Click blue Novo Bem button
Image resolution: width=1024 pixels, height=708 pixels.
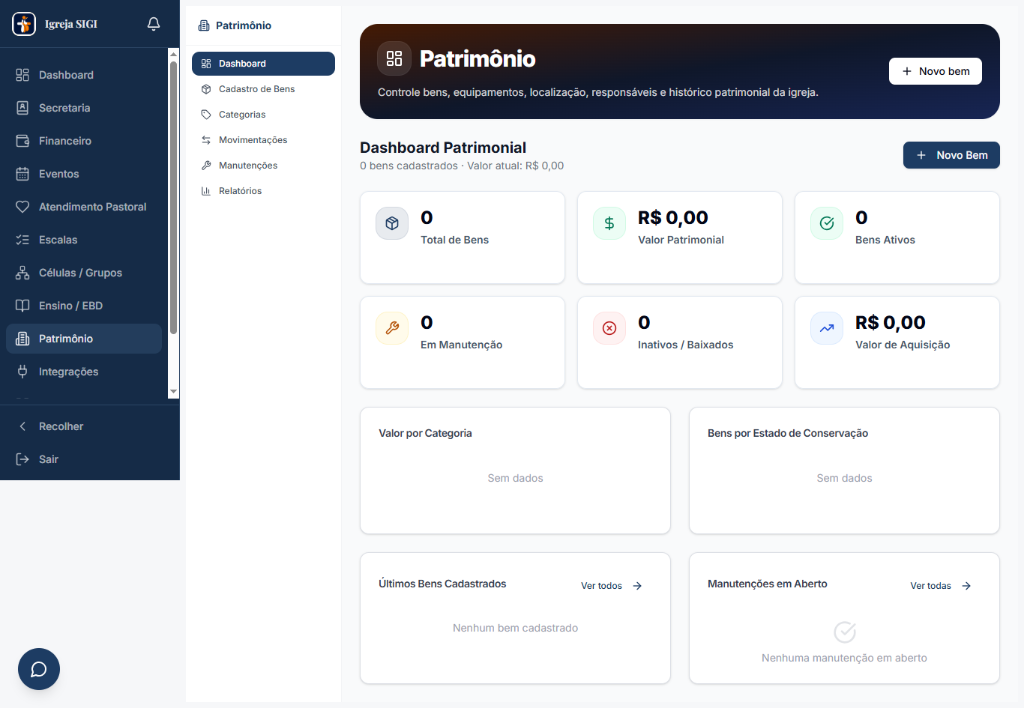pyautogui.click(x=951, y=155)
